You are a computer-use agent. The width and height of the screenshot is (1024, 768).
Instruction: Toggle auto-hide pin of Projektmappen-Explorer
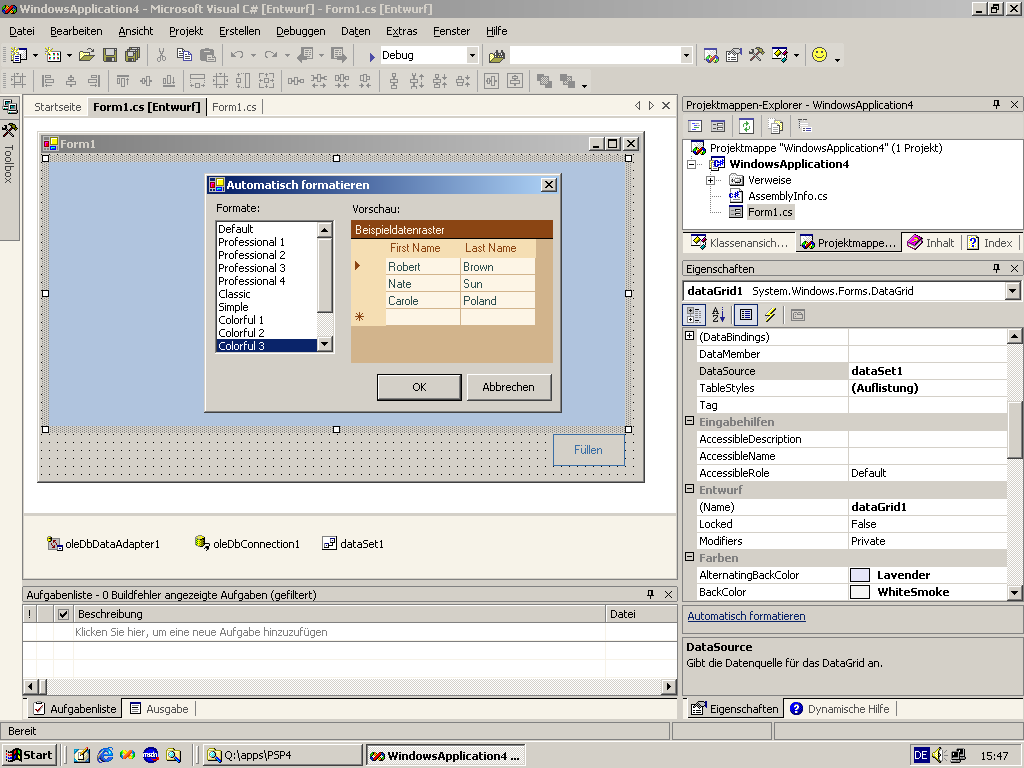pos(997,104)
